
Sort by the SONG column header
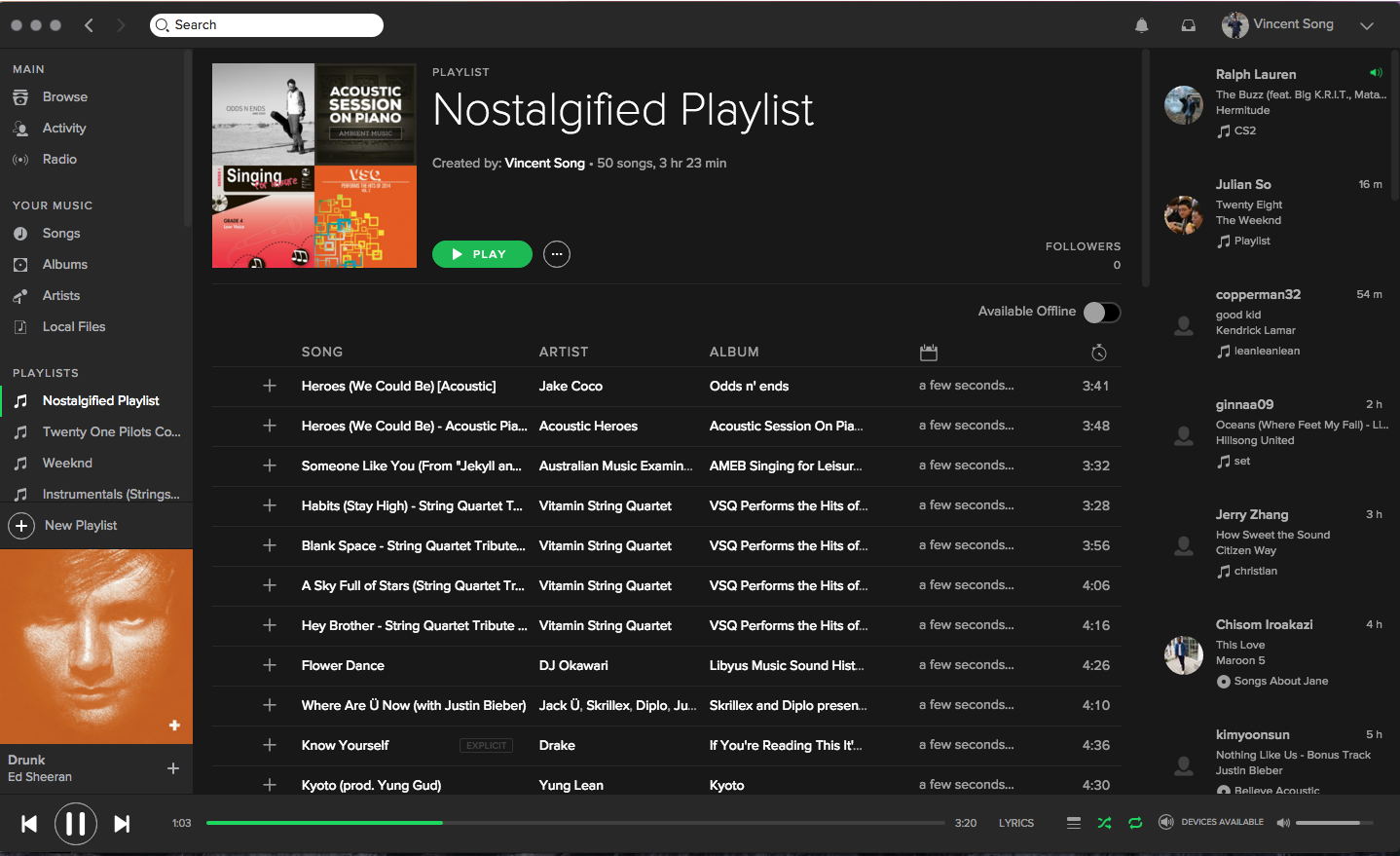tap(322, 353)
